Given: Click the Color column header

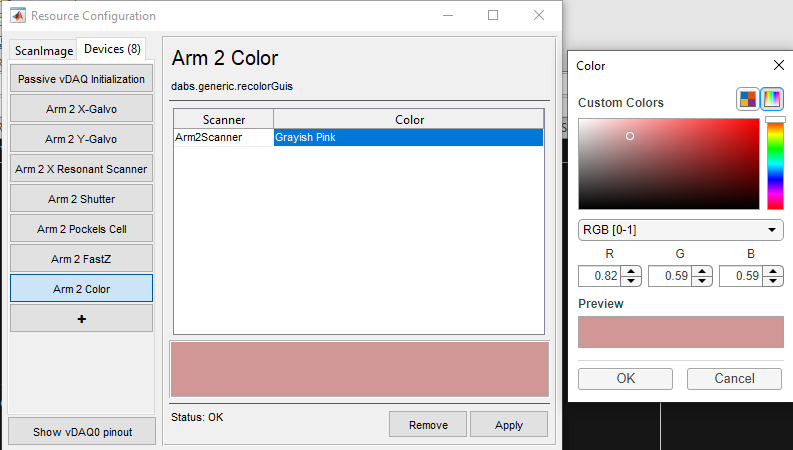Looking at the screenshot, I should 409,119.
